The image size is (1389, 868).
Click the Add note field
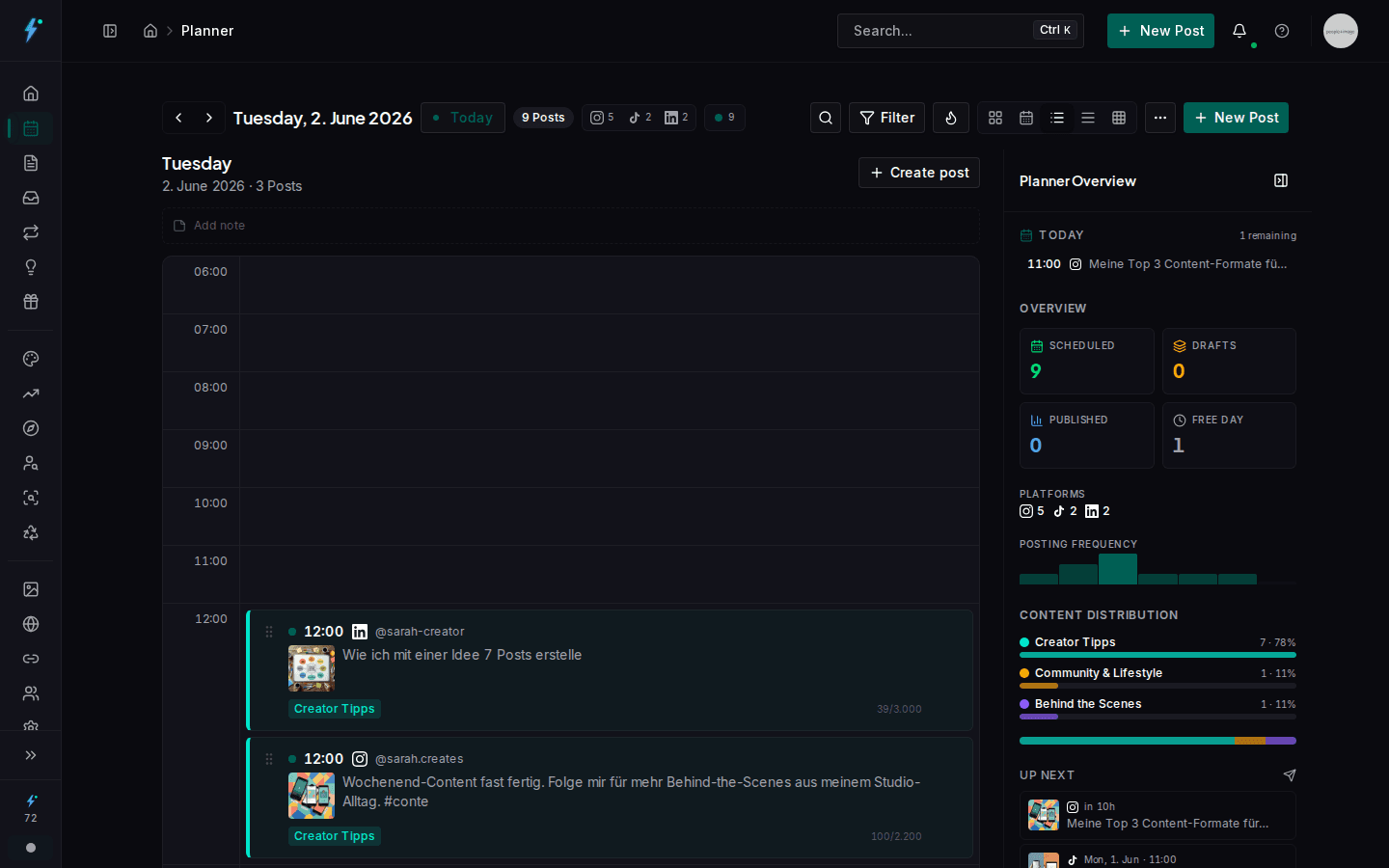(x=571, y=226)
